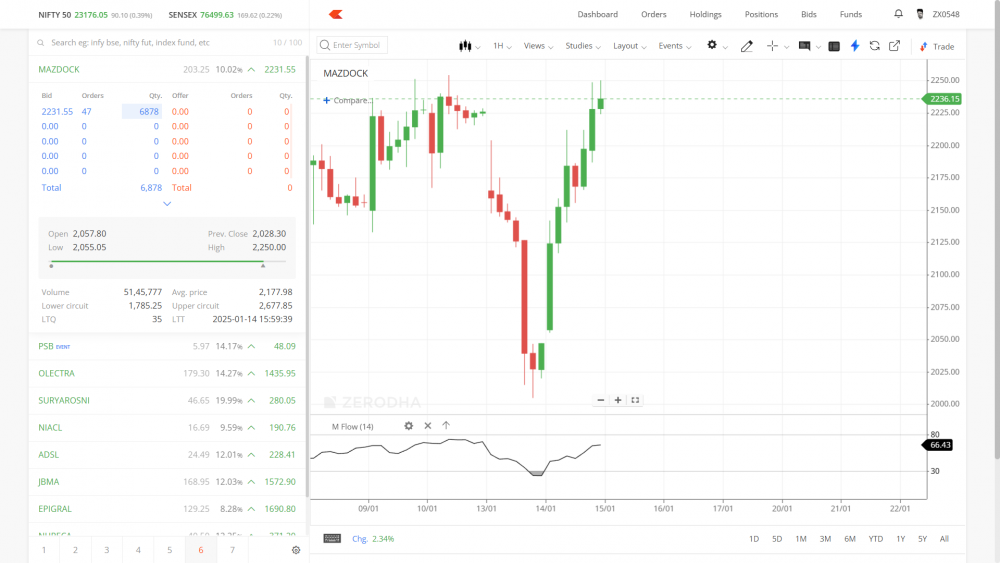
Task: Go to Holdings page
Action: 705,14
